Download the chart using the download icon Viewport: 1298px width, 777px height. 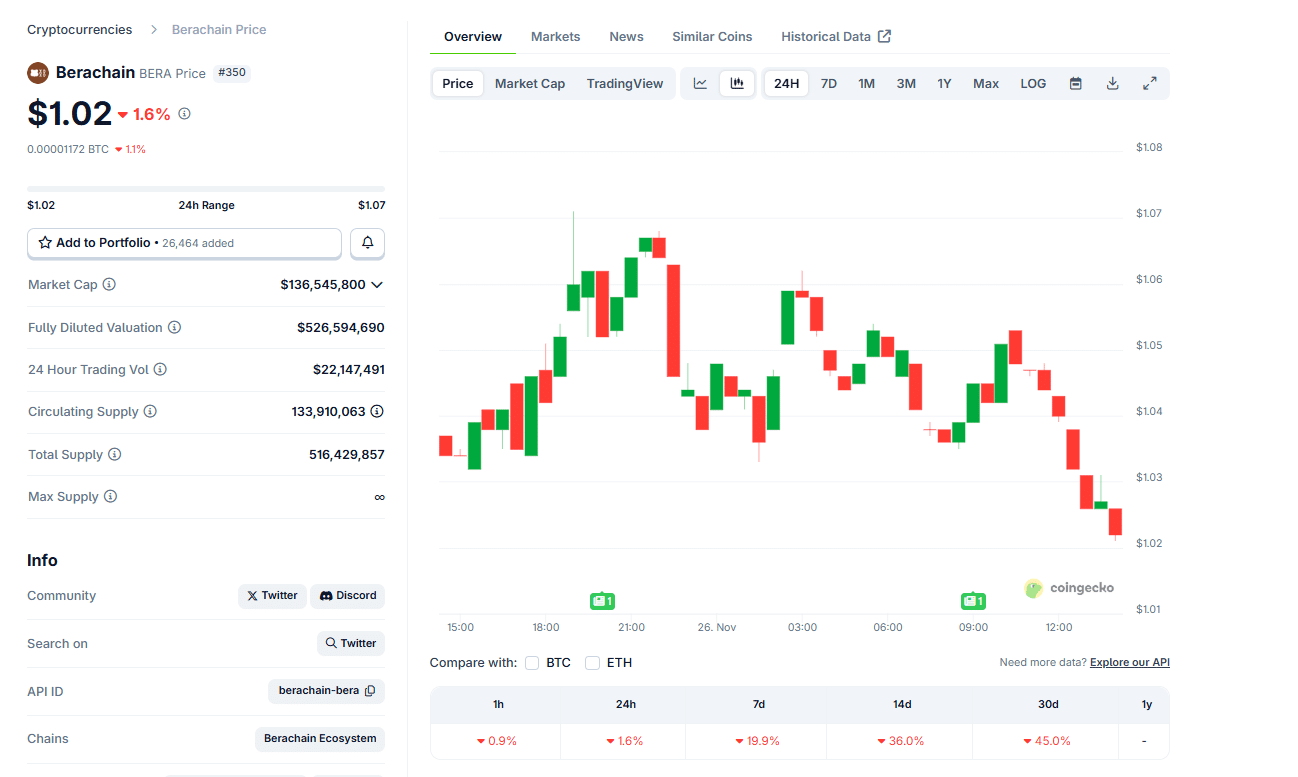click(1112, 83)
